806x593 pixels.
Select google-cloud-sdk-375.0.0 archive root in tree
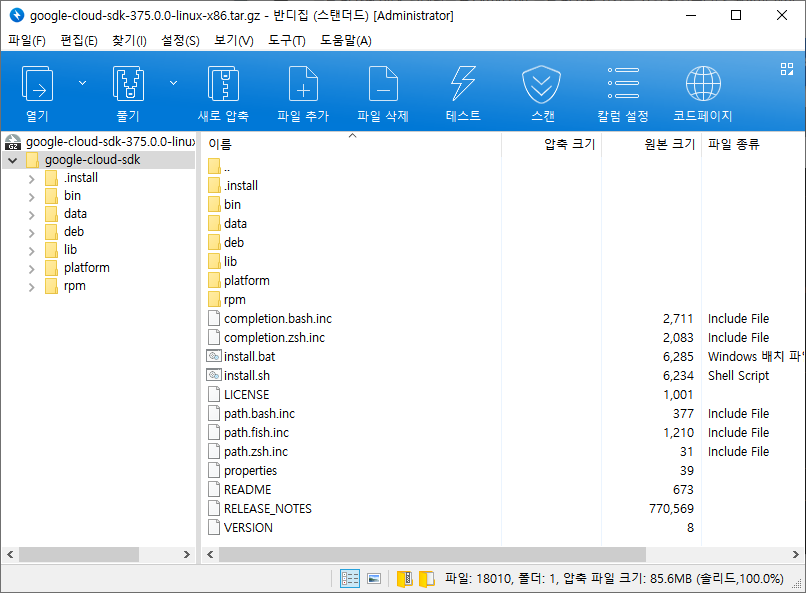(x=100, y=142)
